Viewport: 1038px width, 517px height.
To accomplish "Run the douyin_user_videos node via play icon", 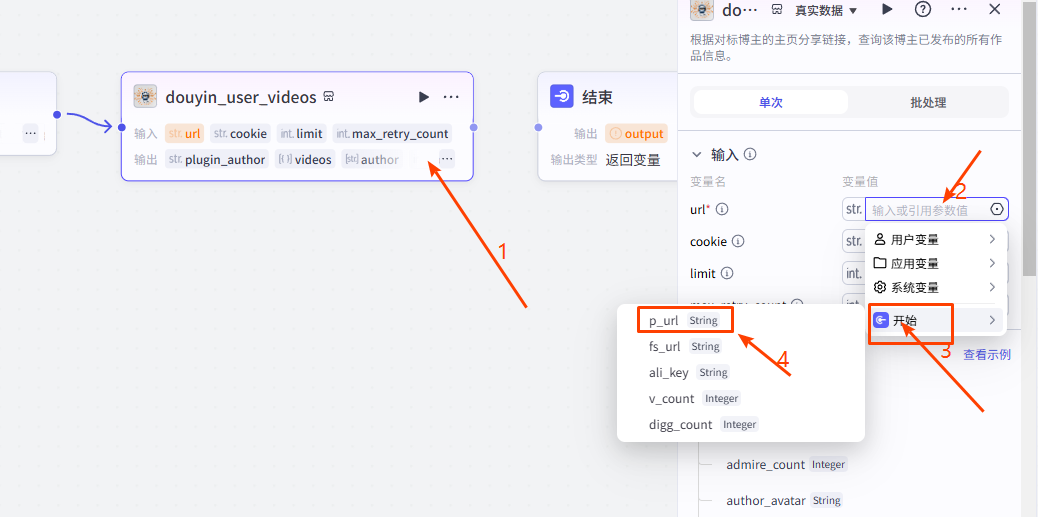I will [x=424, y=97].
